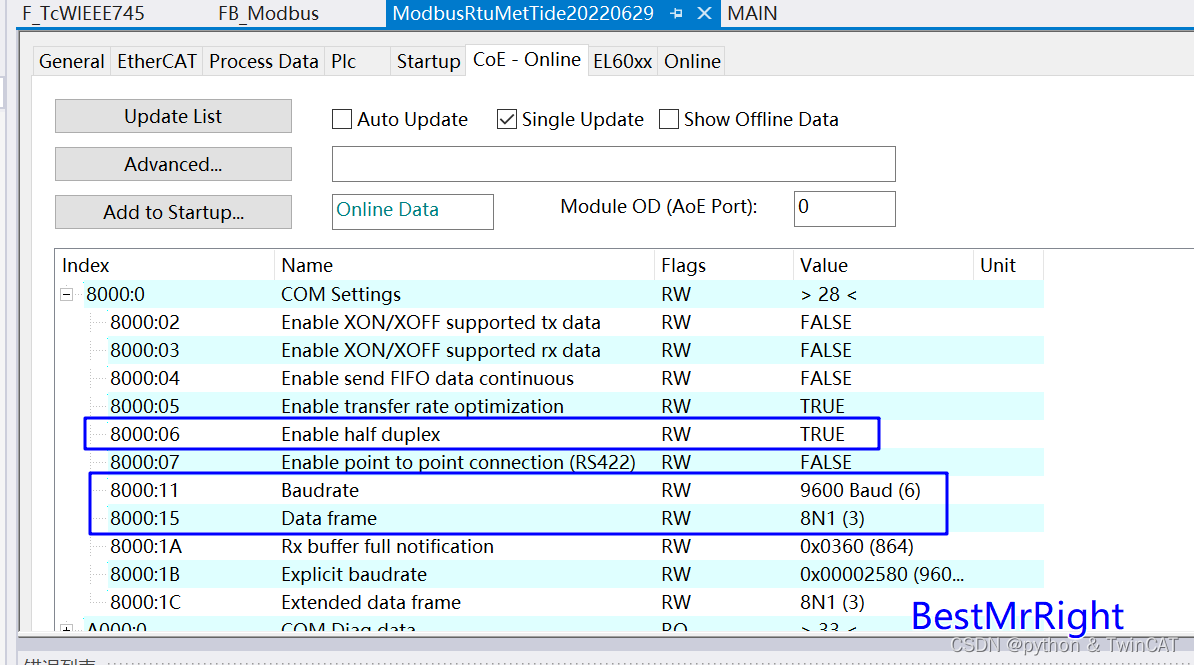Viewport: 1194px width, 665px height.
Task: Switch to the Process Data tab
Action: (x=263, y=61)
